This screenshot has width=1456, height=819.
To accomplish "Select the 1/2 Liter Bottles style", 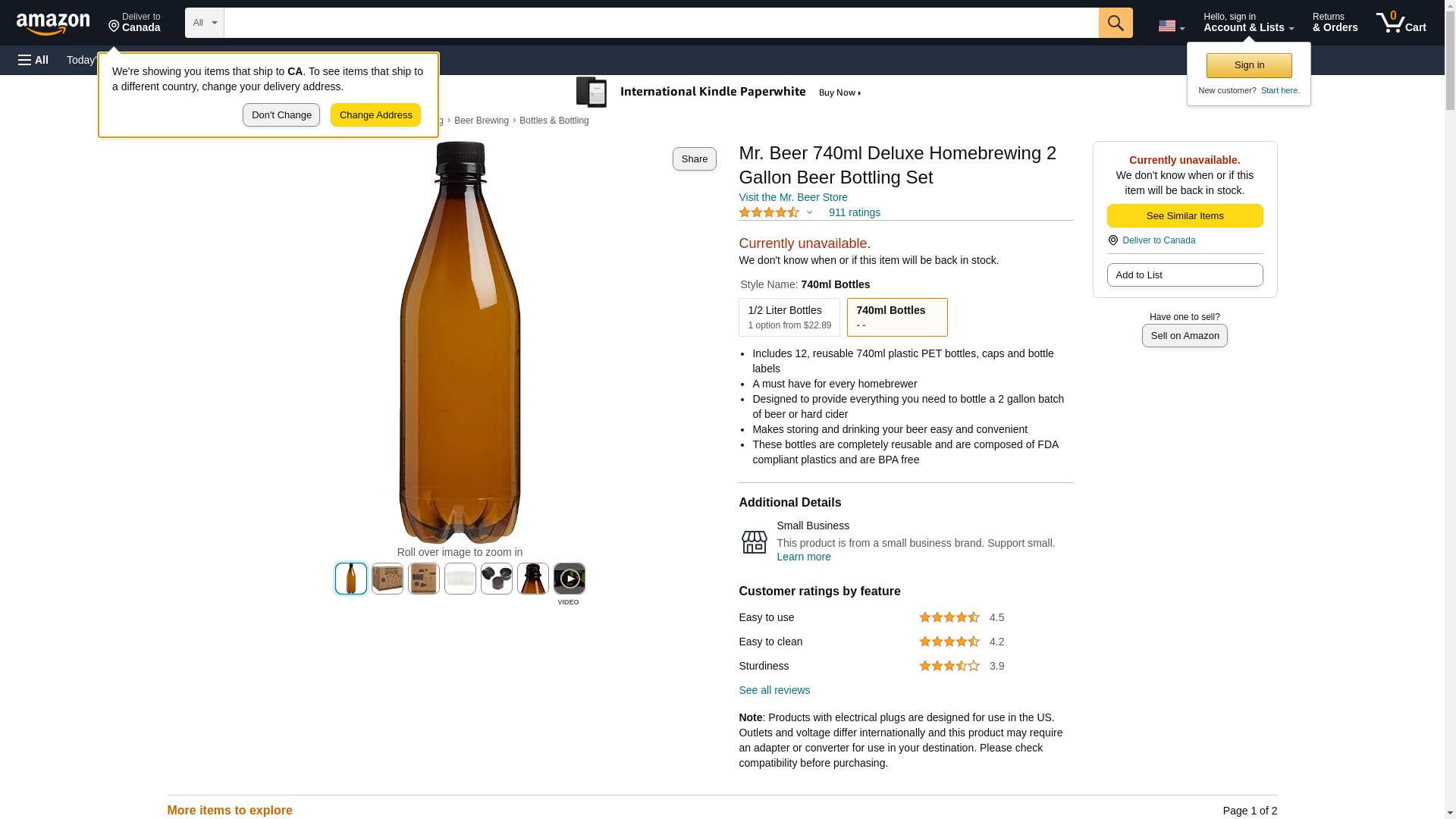I will tap(789, 317).
